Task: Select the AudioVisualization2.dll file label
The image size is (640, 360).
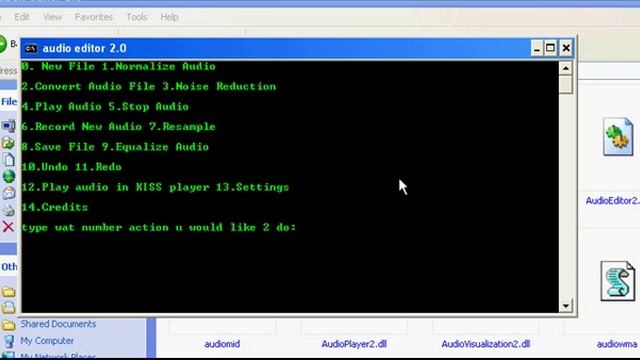Action: coord(486,344)
